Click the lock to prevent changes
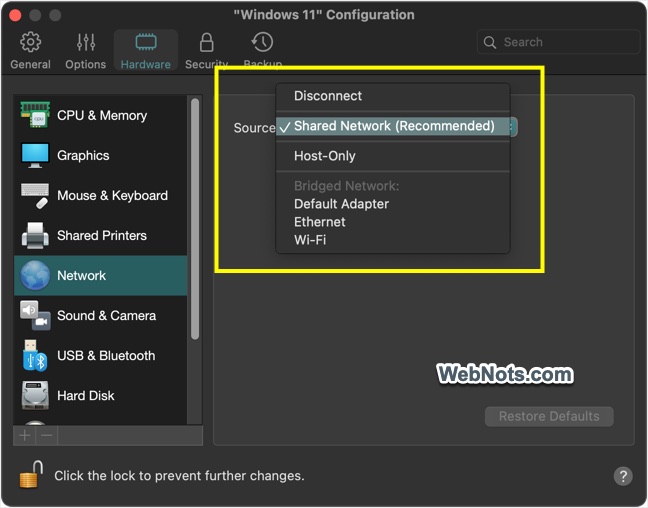Image resolution: width=648 pixels, height=508 pixels. point(31,475)
